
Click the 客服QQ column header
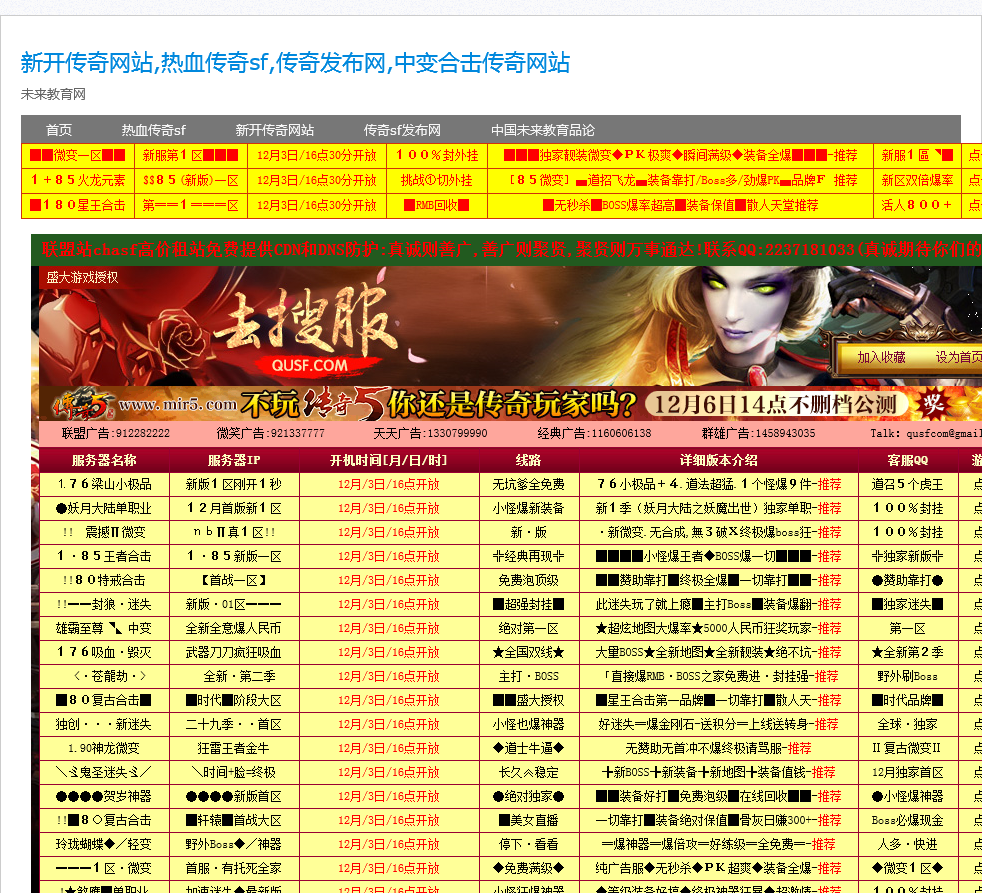click(907, 460)
